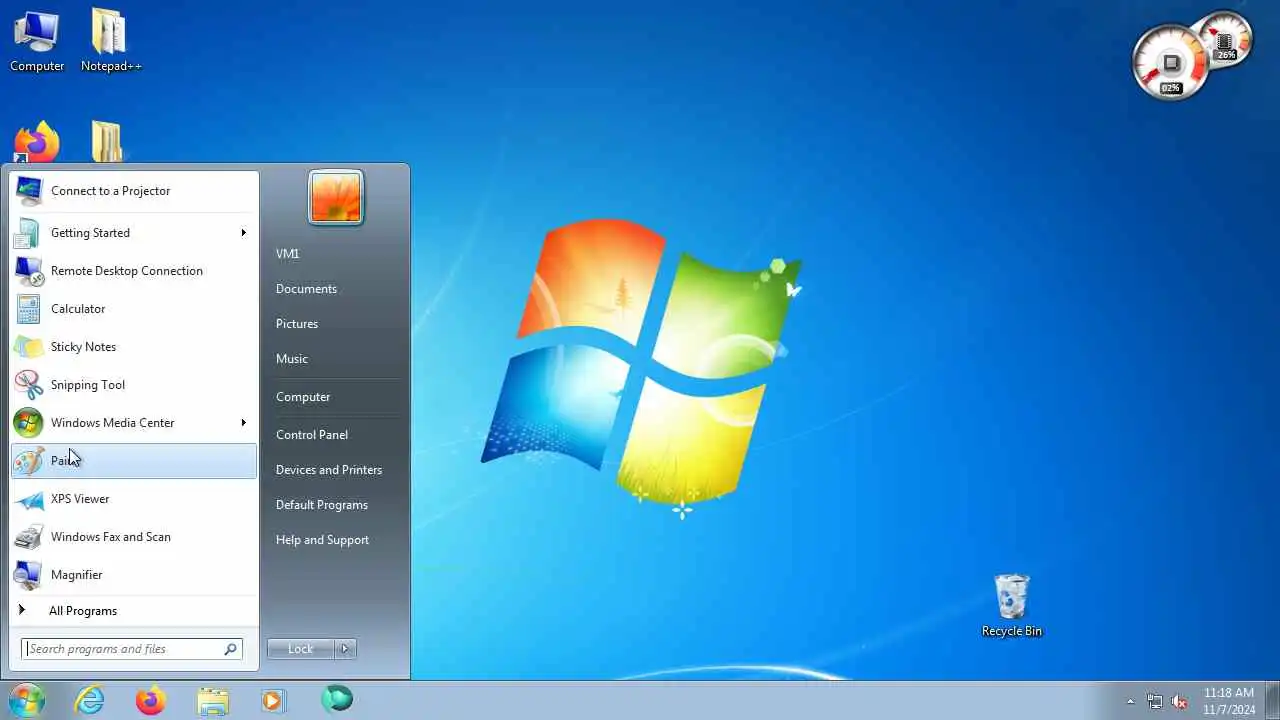The width and height of the screenshot is (1280, 720).
Task: Click the Start orb button
Action: click(x=27, y=700)
